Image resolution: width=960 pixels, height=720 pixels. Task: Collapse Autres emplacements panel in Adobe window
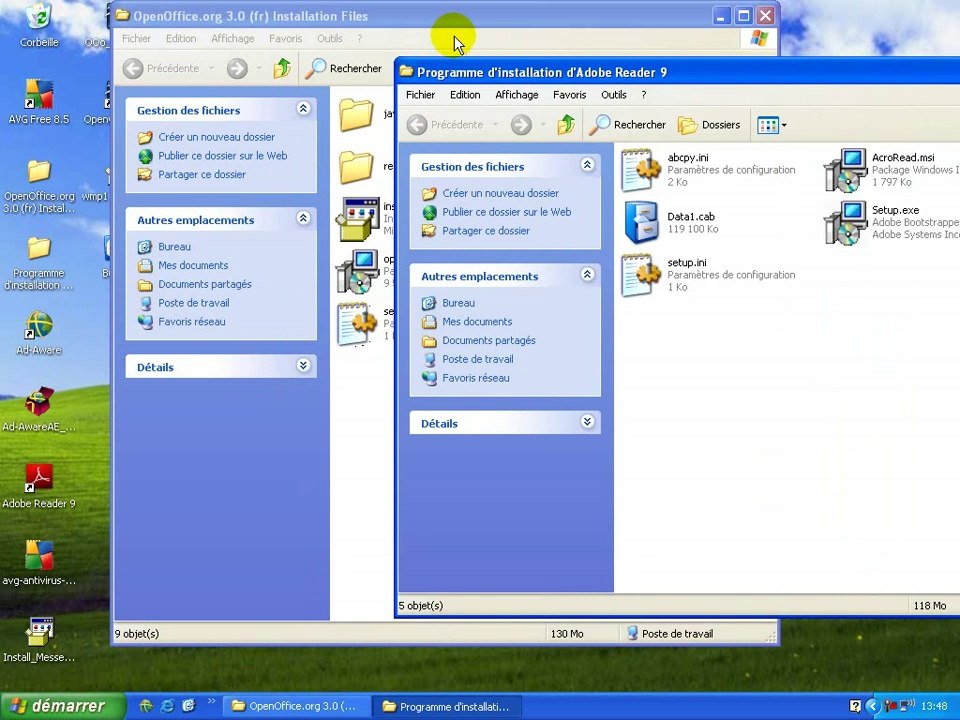(587, 274)
